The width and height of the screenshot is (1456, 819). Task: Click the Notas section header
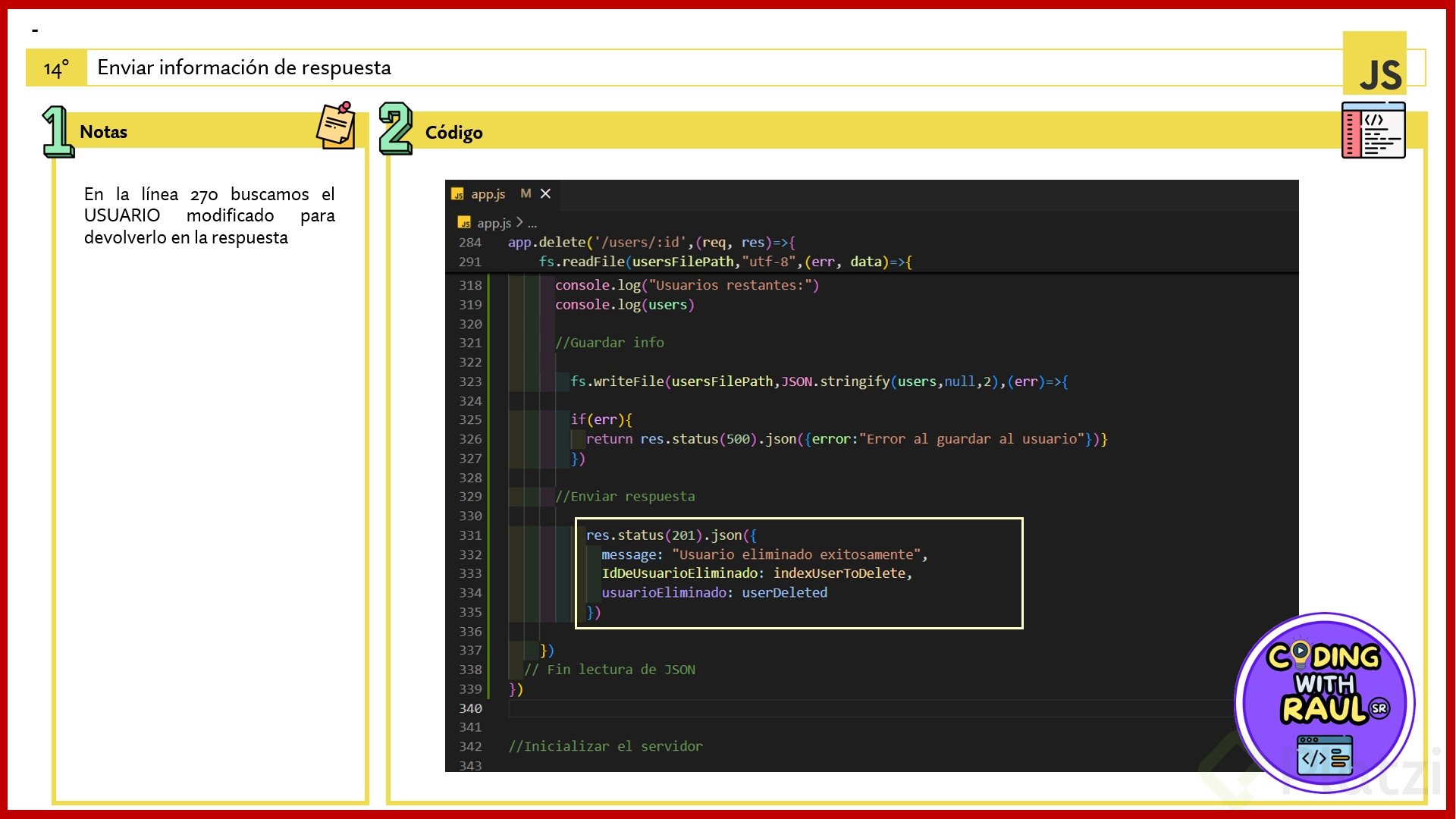click(x=104, y=132)
